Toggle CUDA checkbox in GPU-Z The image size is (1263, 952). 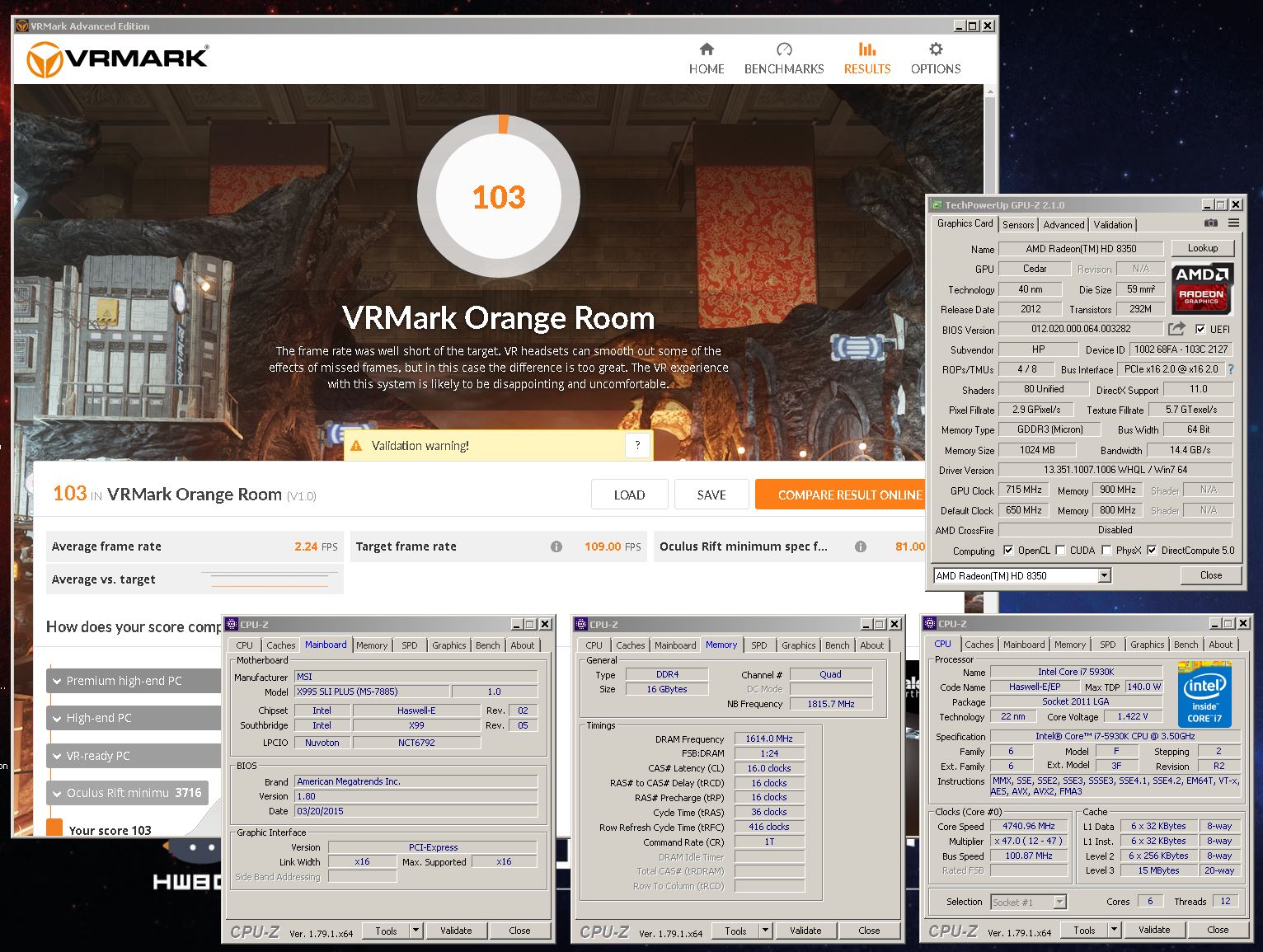tap(1059, 551)
